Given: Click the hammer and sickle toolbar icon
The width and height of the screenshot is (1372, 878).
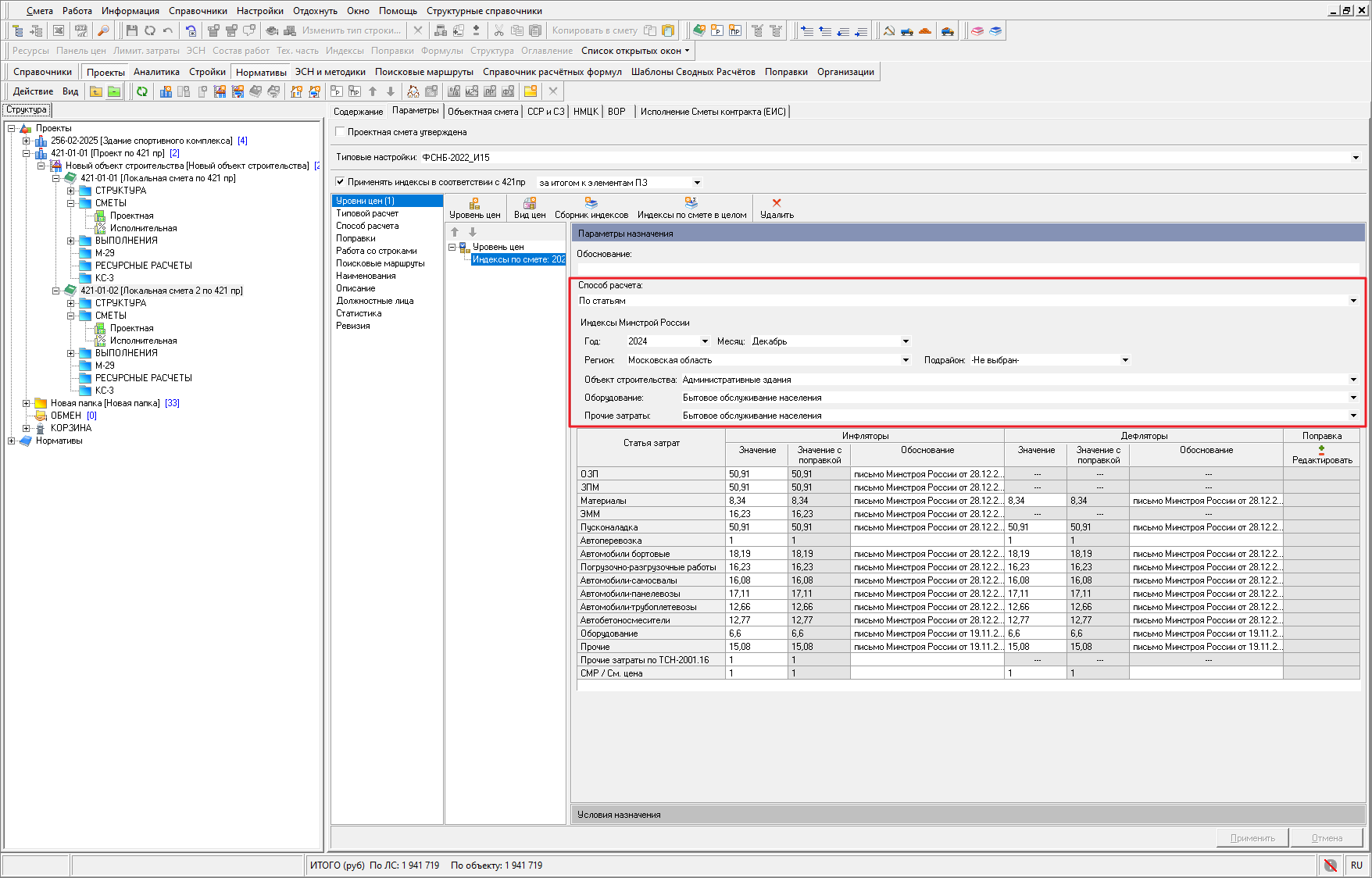Looking at the screenshot, I should pyautogui.click(x=889, y=30).
